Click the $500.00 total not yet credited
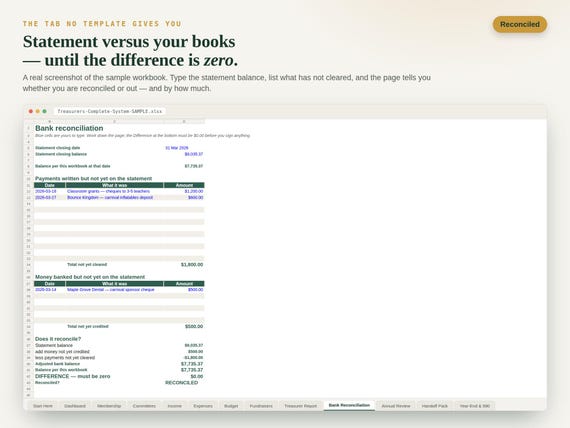The width and height of the screenshot is (570, 428). click(x=194, y=327)
